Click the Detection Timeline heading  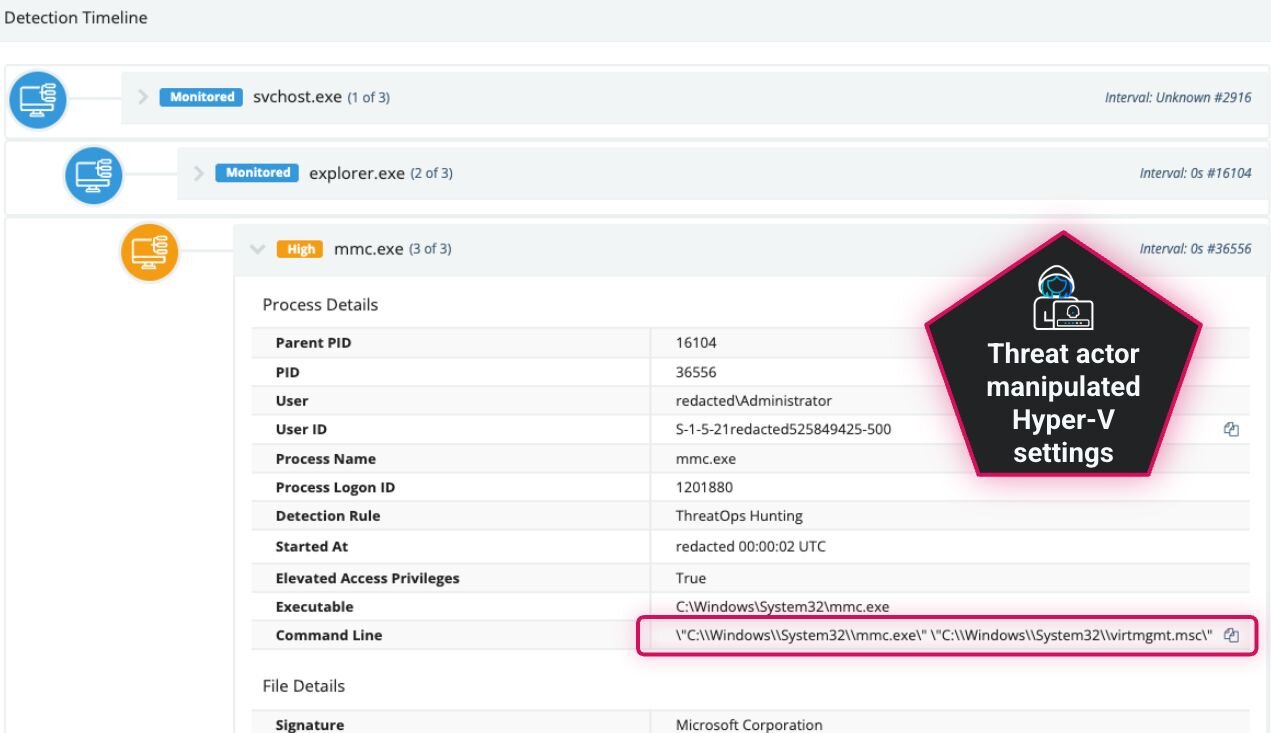(x=77, y=17)
